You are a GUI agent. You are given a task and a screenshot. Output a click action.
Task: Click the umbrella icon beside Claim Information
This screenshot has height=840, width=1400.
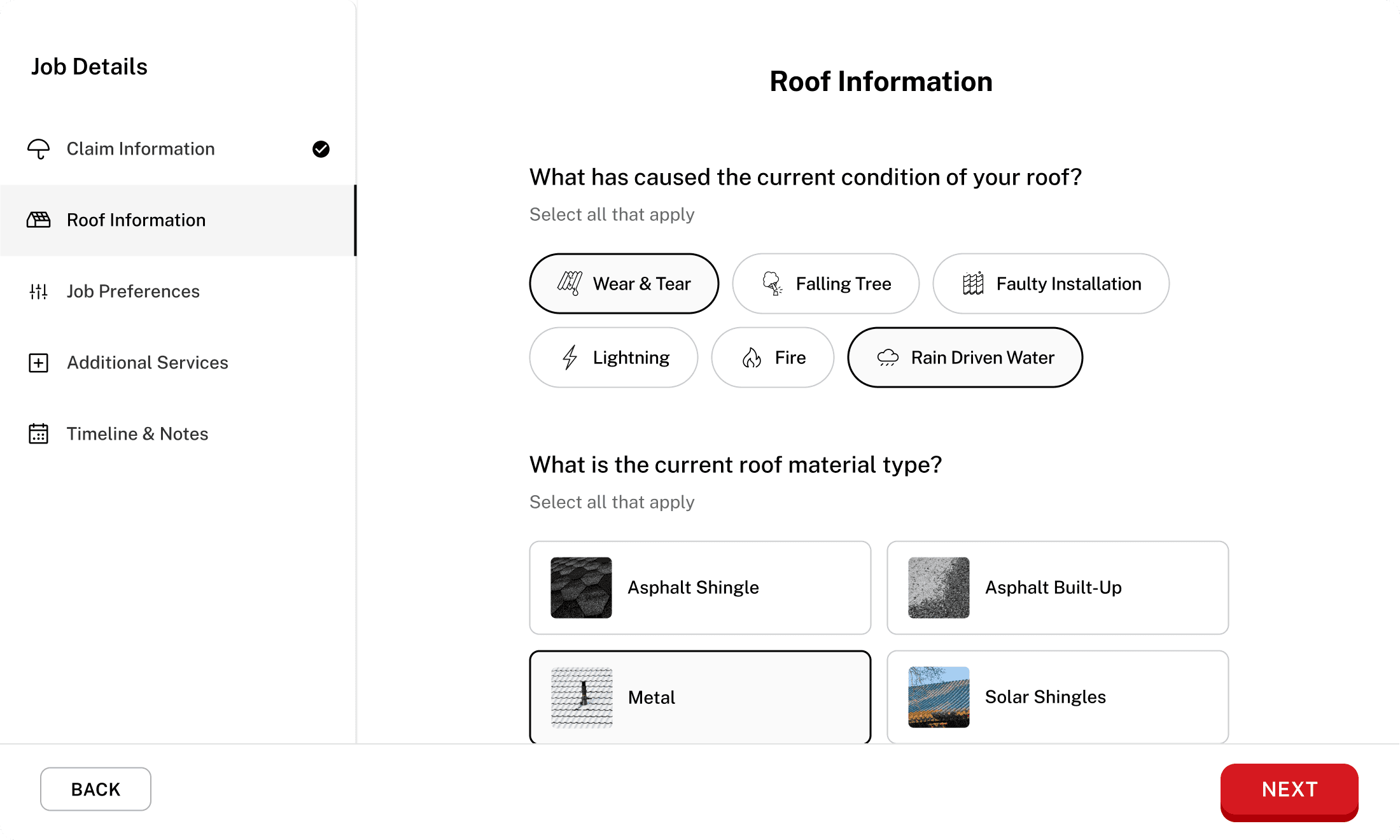(38, 149)
